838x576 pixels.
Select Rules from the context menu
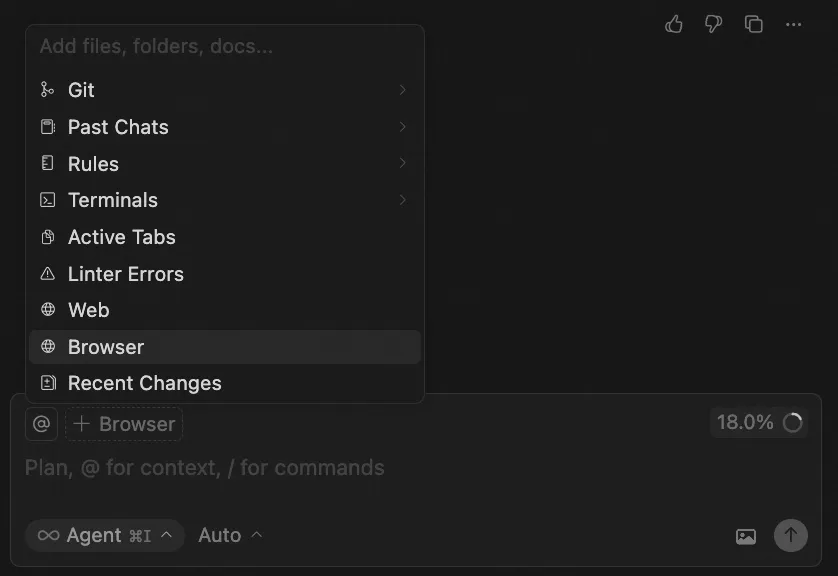[x=93, y=164]
